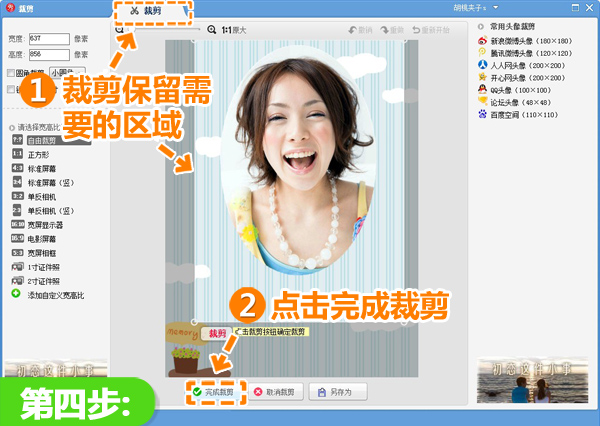Switch to the 裁剪 tab
The width and height of the screenshot is (600, 426).
[x=152, y=11]
